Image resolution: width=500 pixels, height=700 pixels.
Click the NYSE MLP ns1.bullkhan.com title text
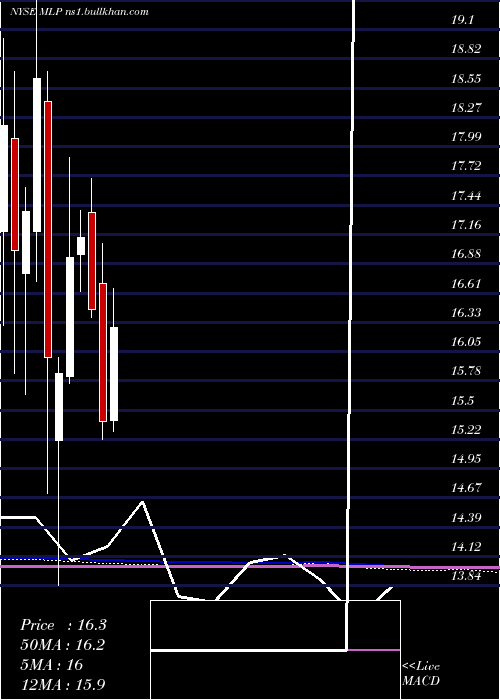79,12
